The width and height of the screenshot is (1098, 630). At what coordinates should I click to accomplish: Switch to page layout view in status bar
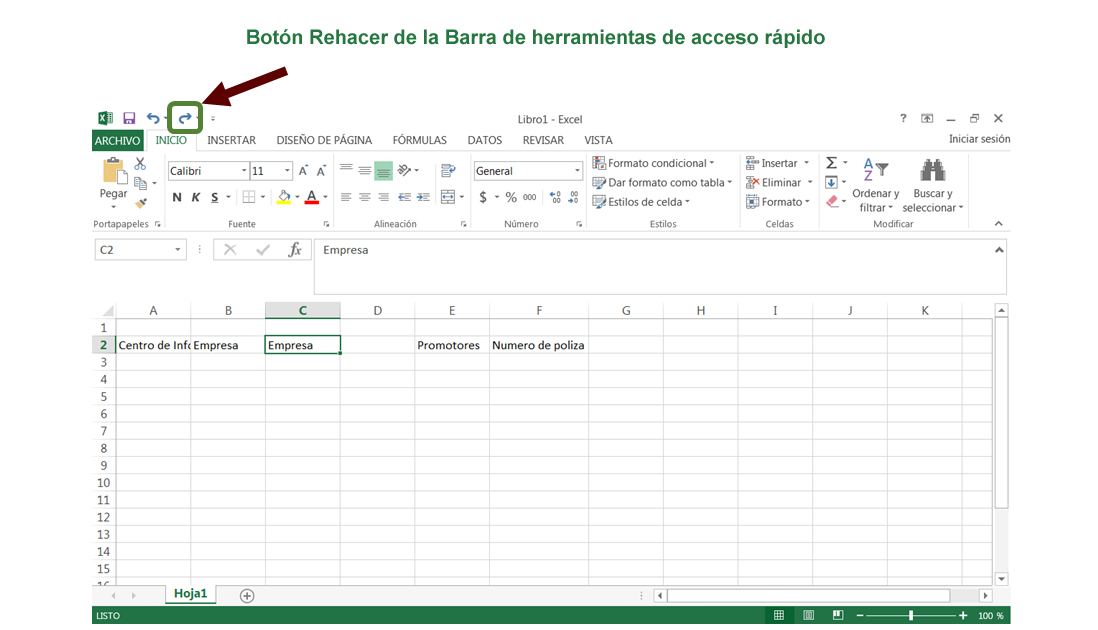[809, 615]
